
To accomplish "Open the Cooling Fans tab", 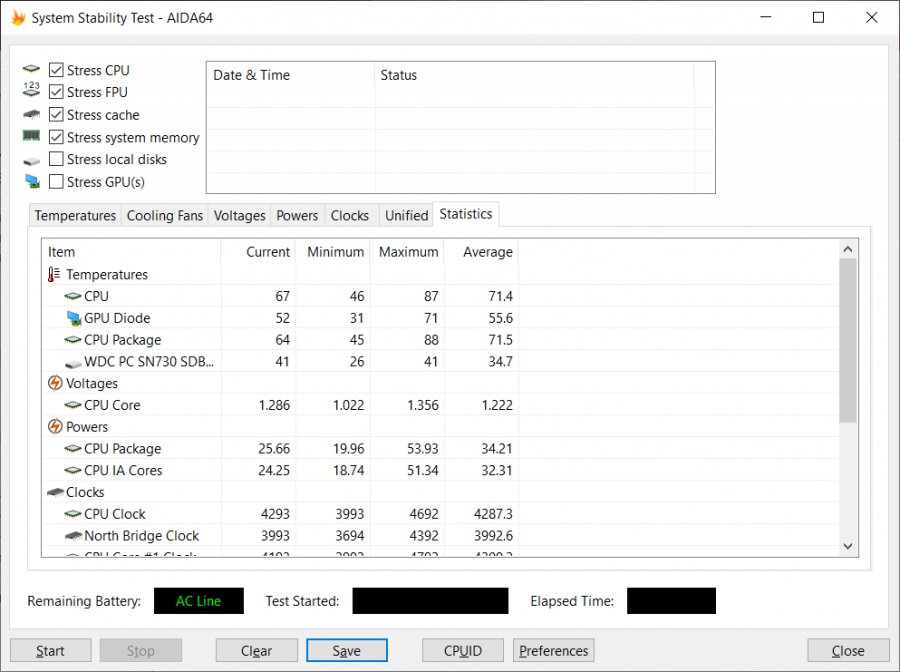I will coord(165,216).
